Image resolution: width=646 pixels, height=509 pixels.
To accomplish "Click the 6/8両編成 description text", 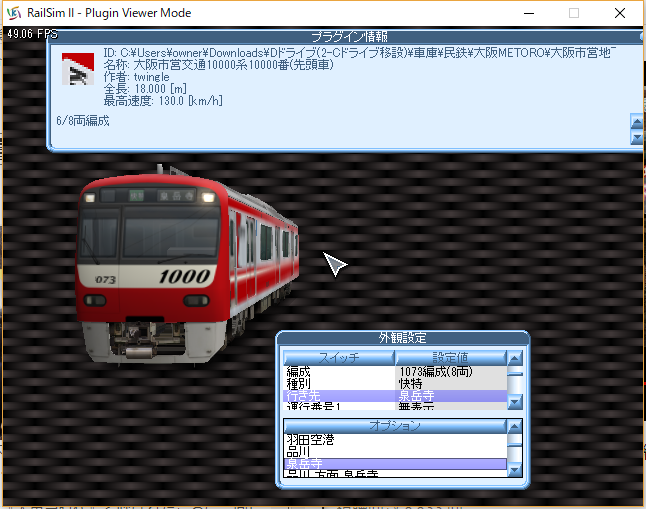I will tap(83, 121).
